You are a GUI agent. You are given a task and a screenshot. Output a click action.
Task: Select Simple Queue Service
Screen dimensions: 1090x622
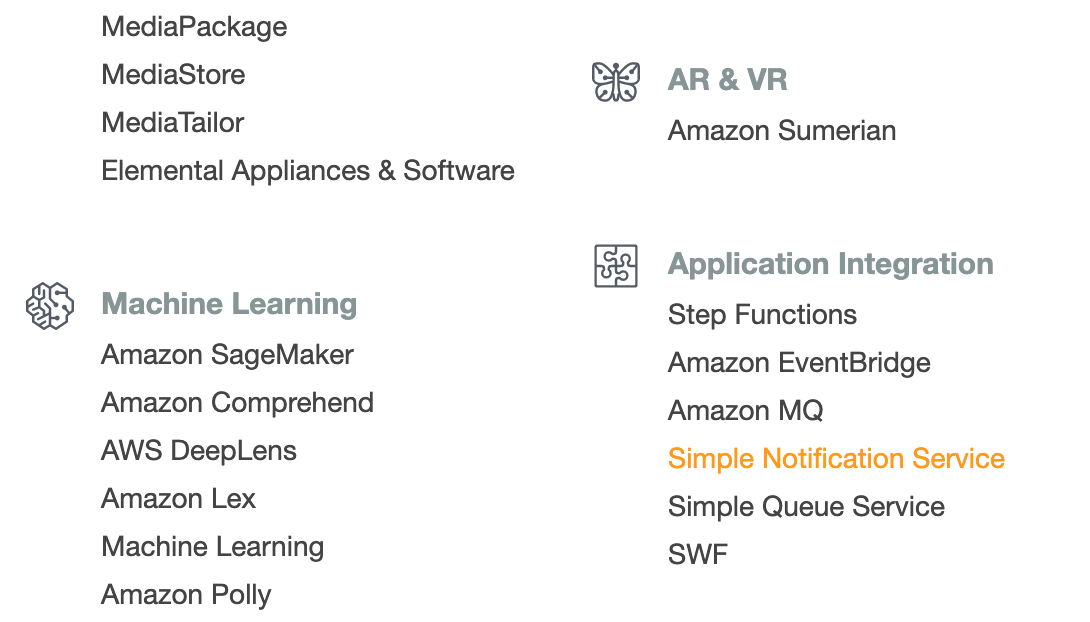pyautogui.click(x=806, y=507)
